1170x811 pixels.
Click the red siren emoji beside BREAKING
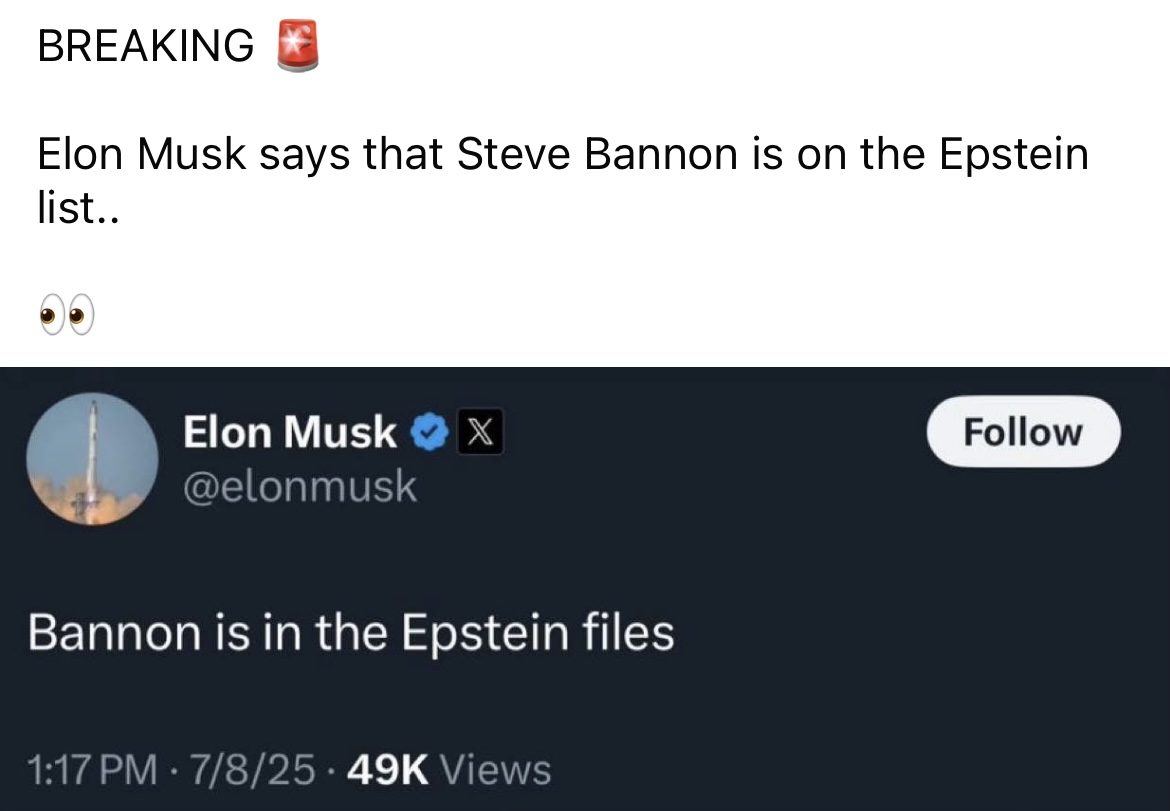(298, 46)
